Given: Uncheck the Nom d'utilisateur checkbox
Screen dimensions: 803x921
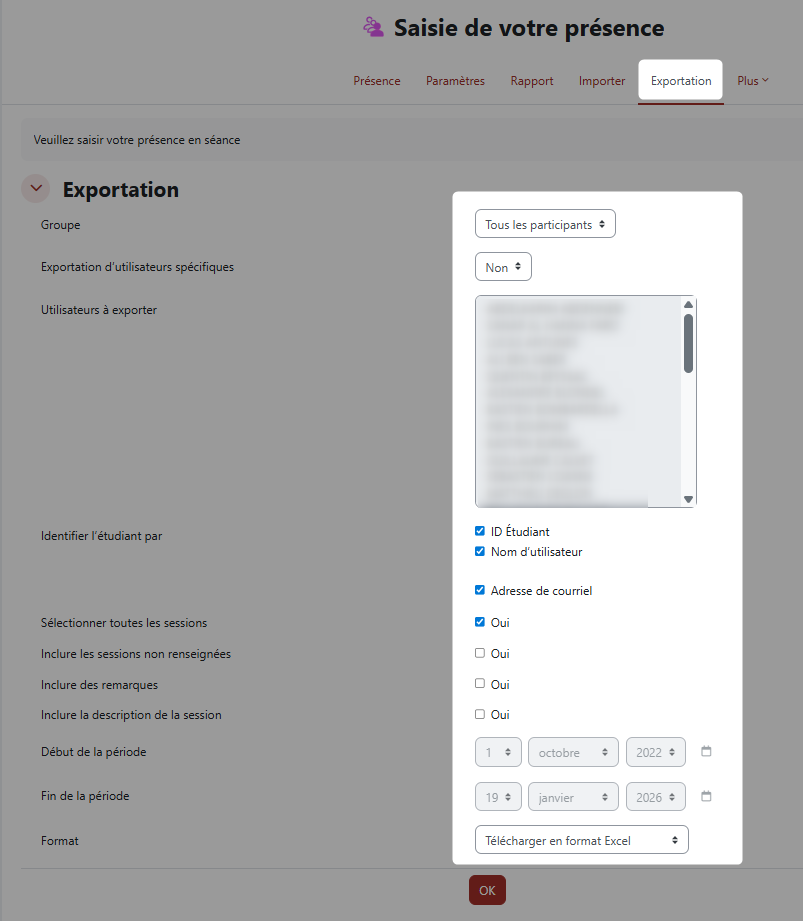Looking at the screenshot, I should click(x=480, y=551).
